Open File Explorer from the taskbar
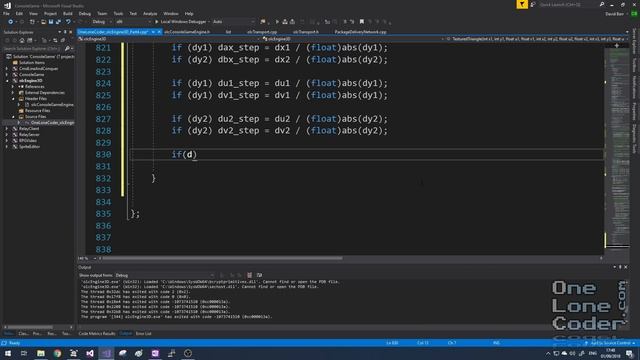This screenshot has width=640, height=360. coord(41,353)
